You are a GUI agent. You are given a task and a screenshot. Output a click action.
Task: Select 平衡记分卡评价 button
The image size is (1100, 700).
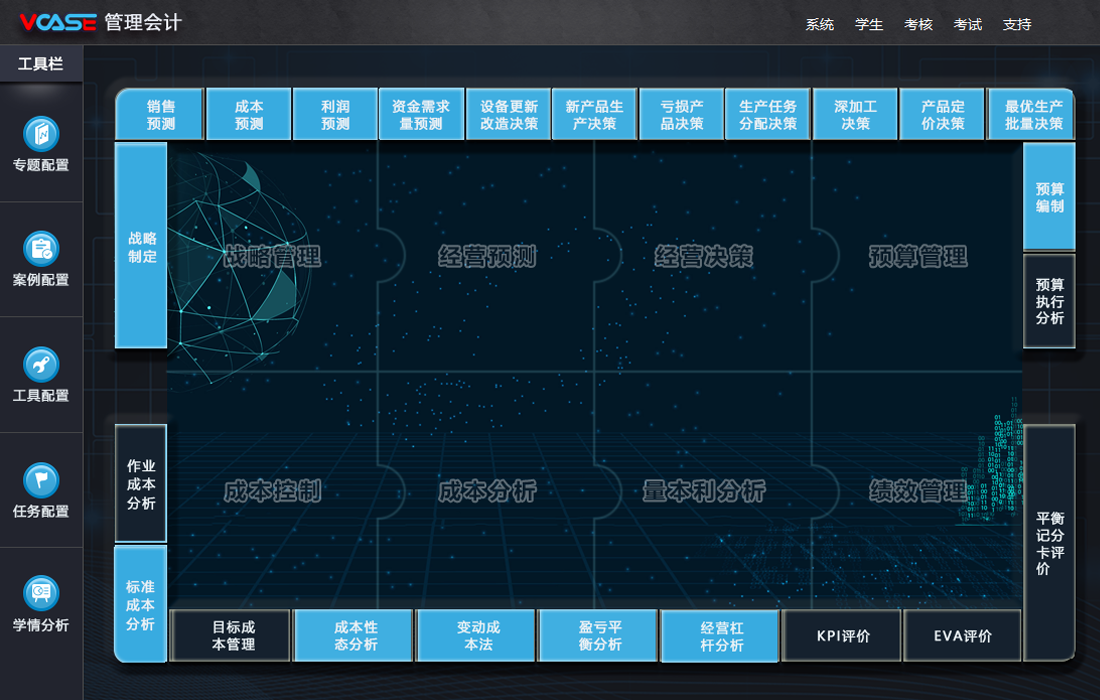pos(1049,543)
